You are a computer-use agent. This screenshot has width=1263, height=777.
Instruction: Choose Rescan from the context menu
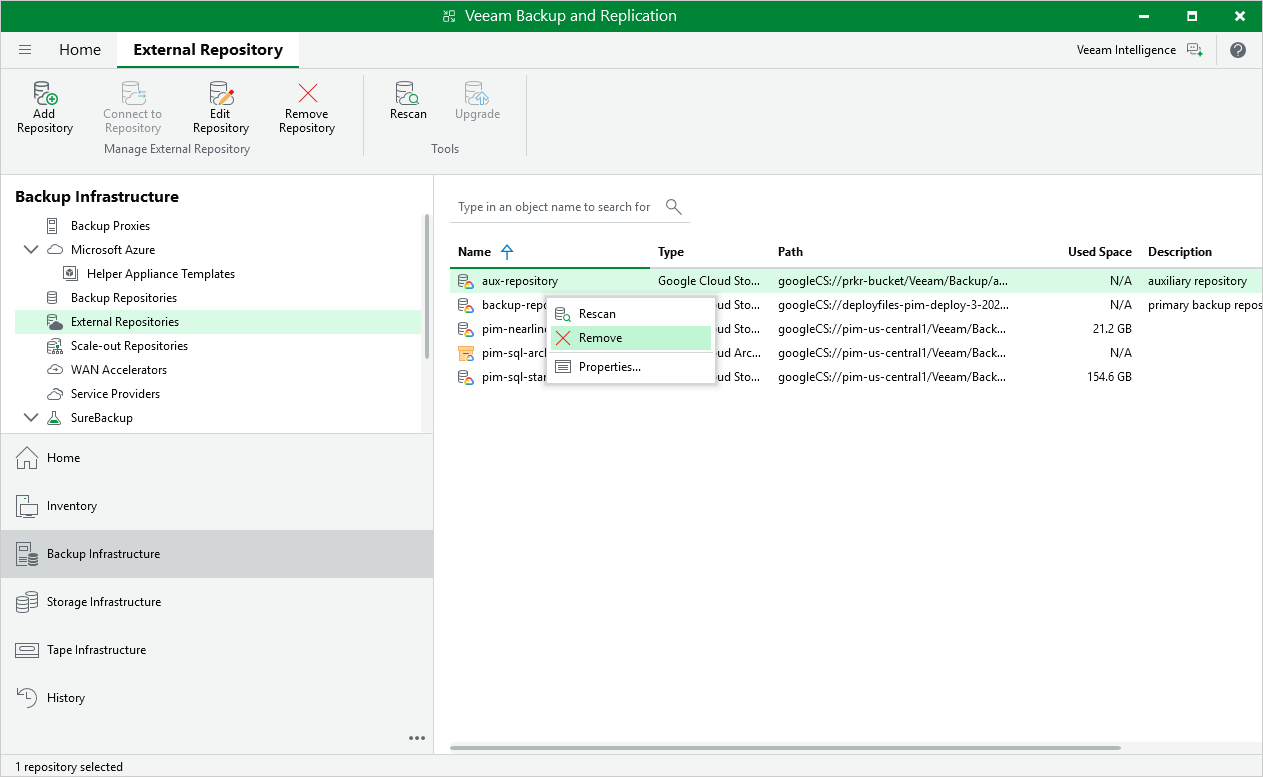point(631,314)
